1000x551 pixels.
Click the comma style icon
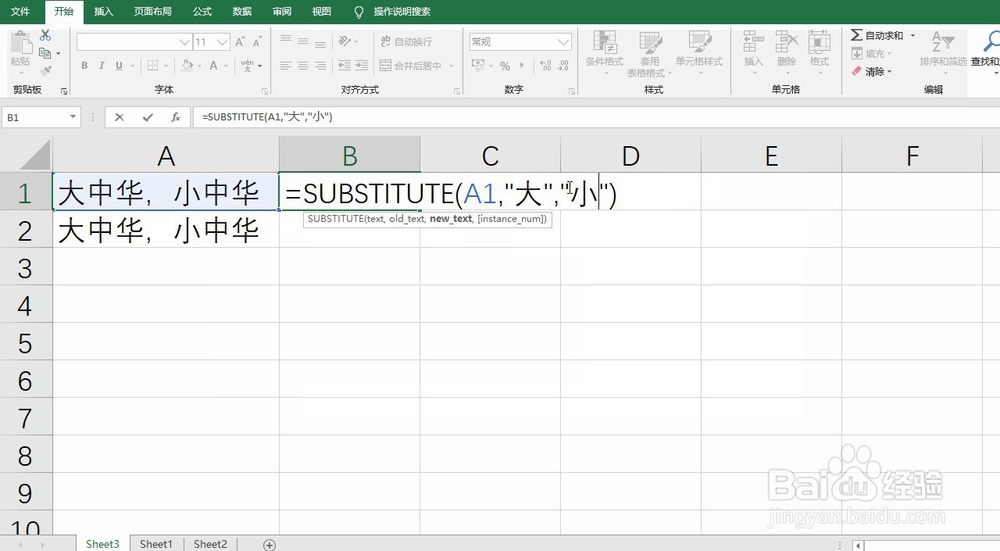point(522,66)
